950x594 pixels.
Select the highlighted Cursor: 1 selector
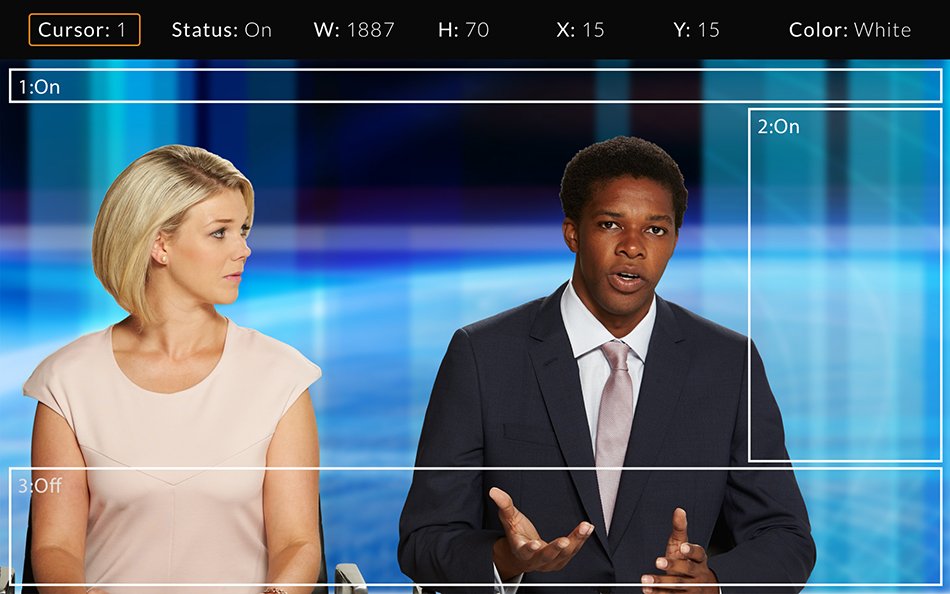click(x=84, y=30)
